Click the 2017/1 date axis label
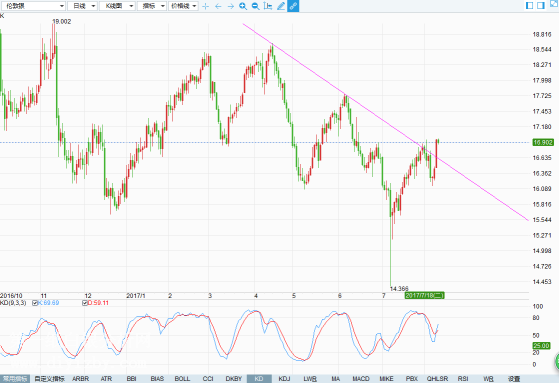The height and width of the screenshot is (383, 559). tap(136, 296)
